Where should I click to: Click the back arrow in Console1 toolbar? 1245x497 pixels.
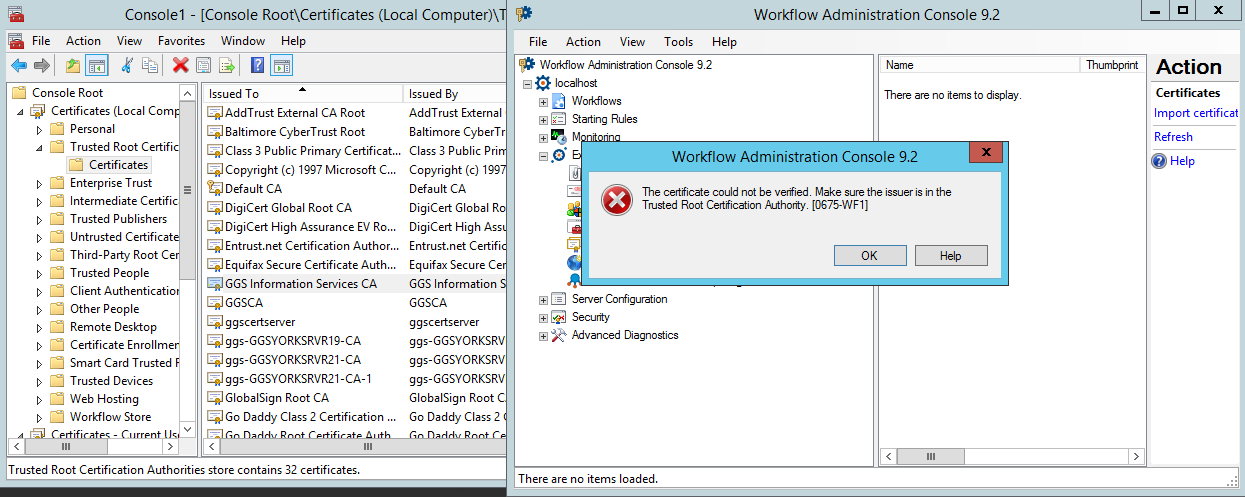point(19,66)
